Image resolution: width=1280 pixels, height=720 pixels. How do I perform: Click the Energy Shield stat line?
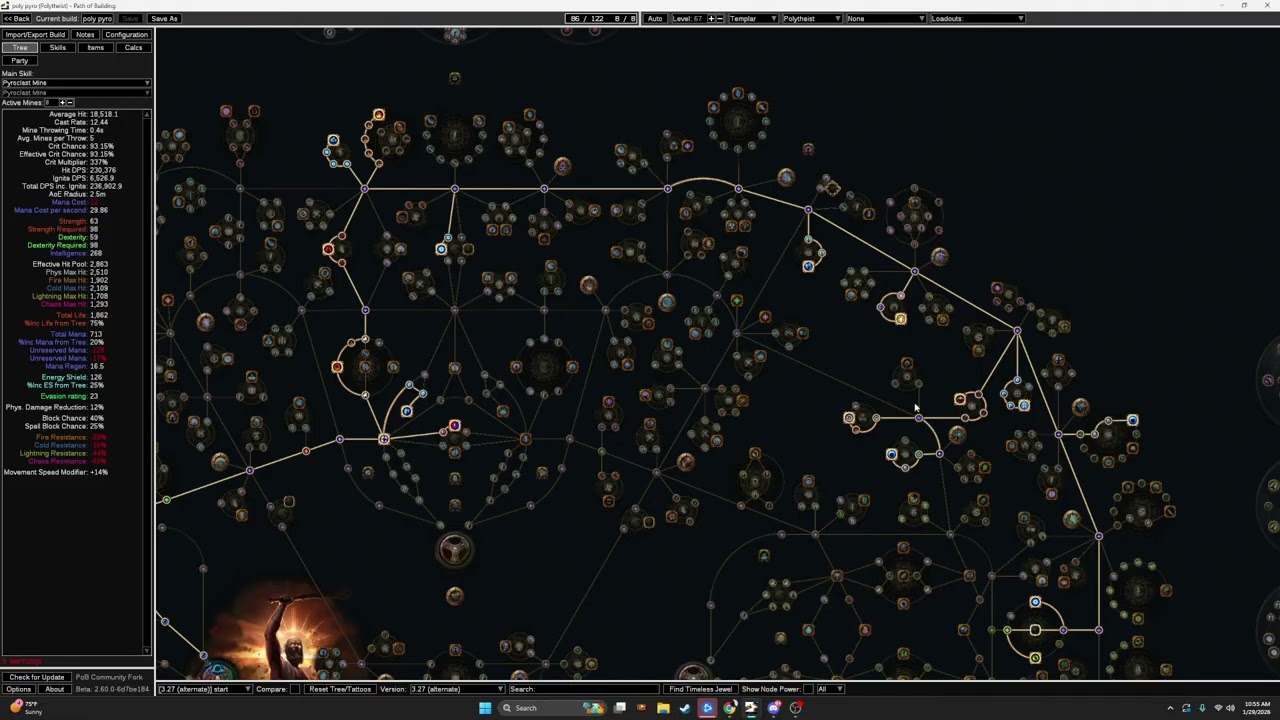click(79, 377)
